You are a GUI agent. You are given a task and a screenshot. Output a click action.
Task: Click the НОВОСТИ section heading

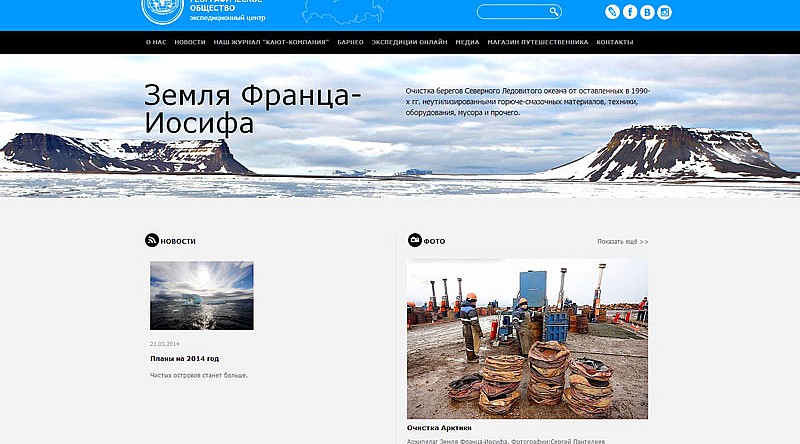tap(178, 241)
